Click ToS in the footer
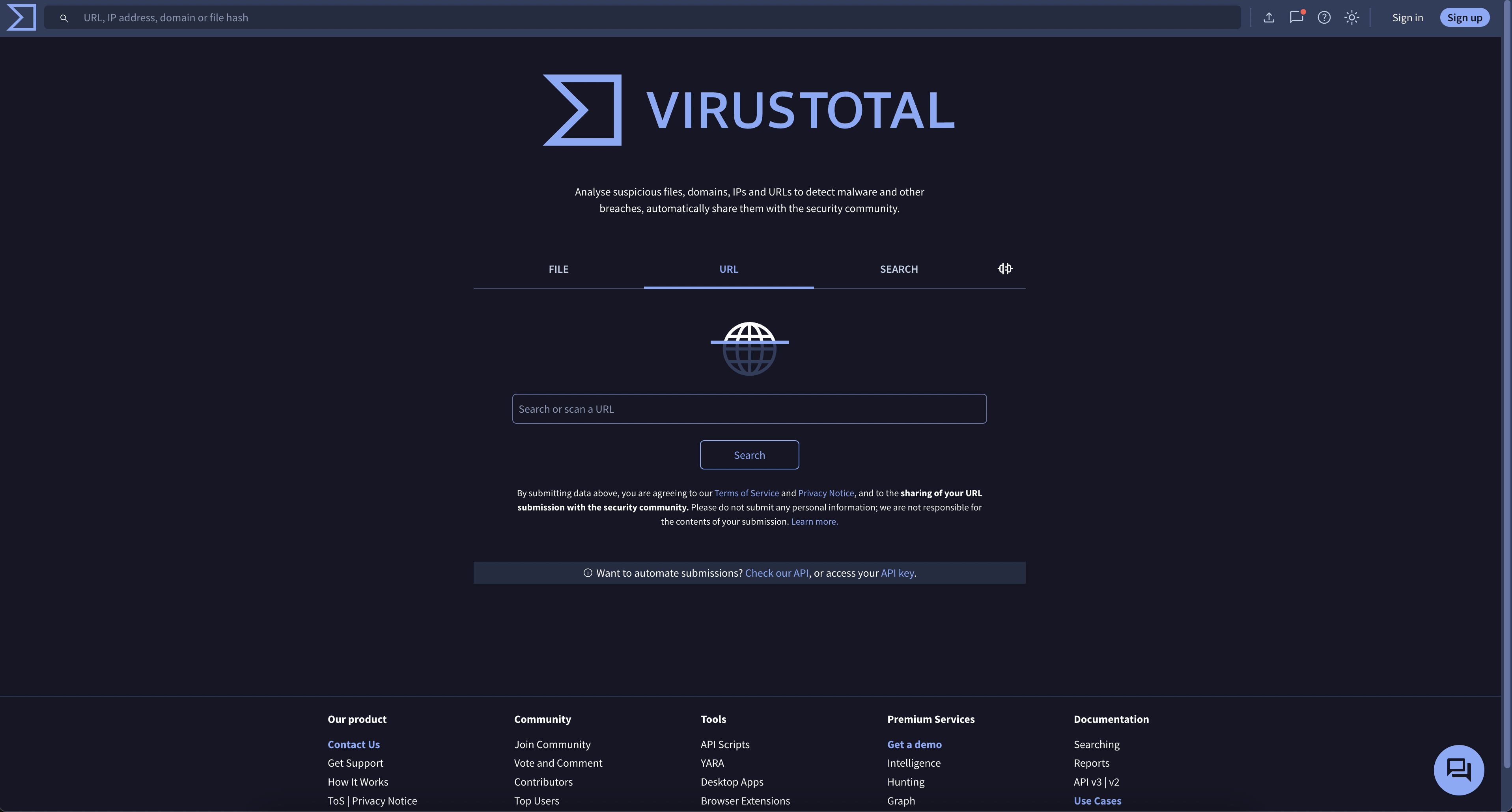The width and height of the screenshot is (1512, 812). point(336,801)
